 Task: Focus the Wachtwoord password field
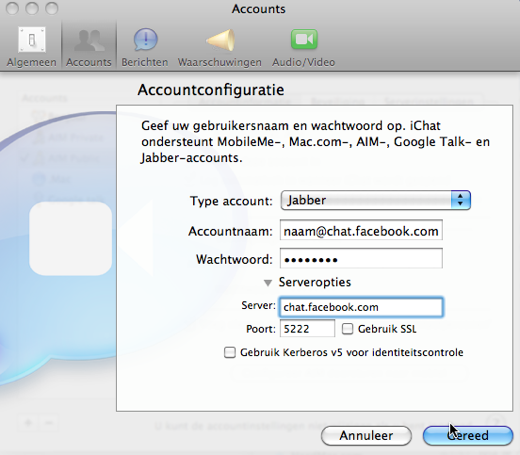tap(361, 258)
